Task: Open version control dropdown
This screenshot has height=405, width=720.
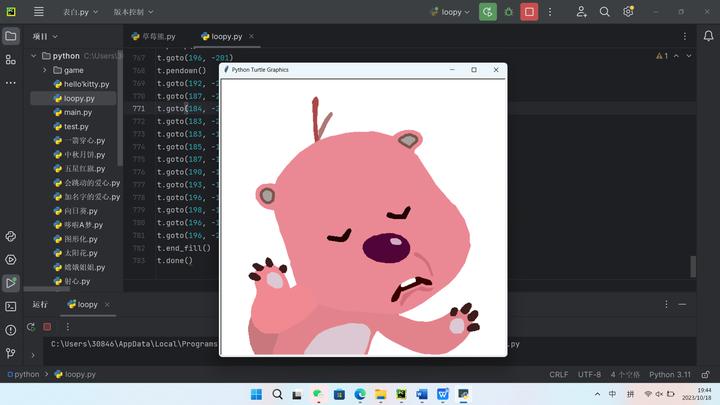Action: 133,12
